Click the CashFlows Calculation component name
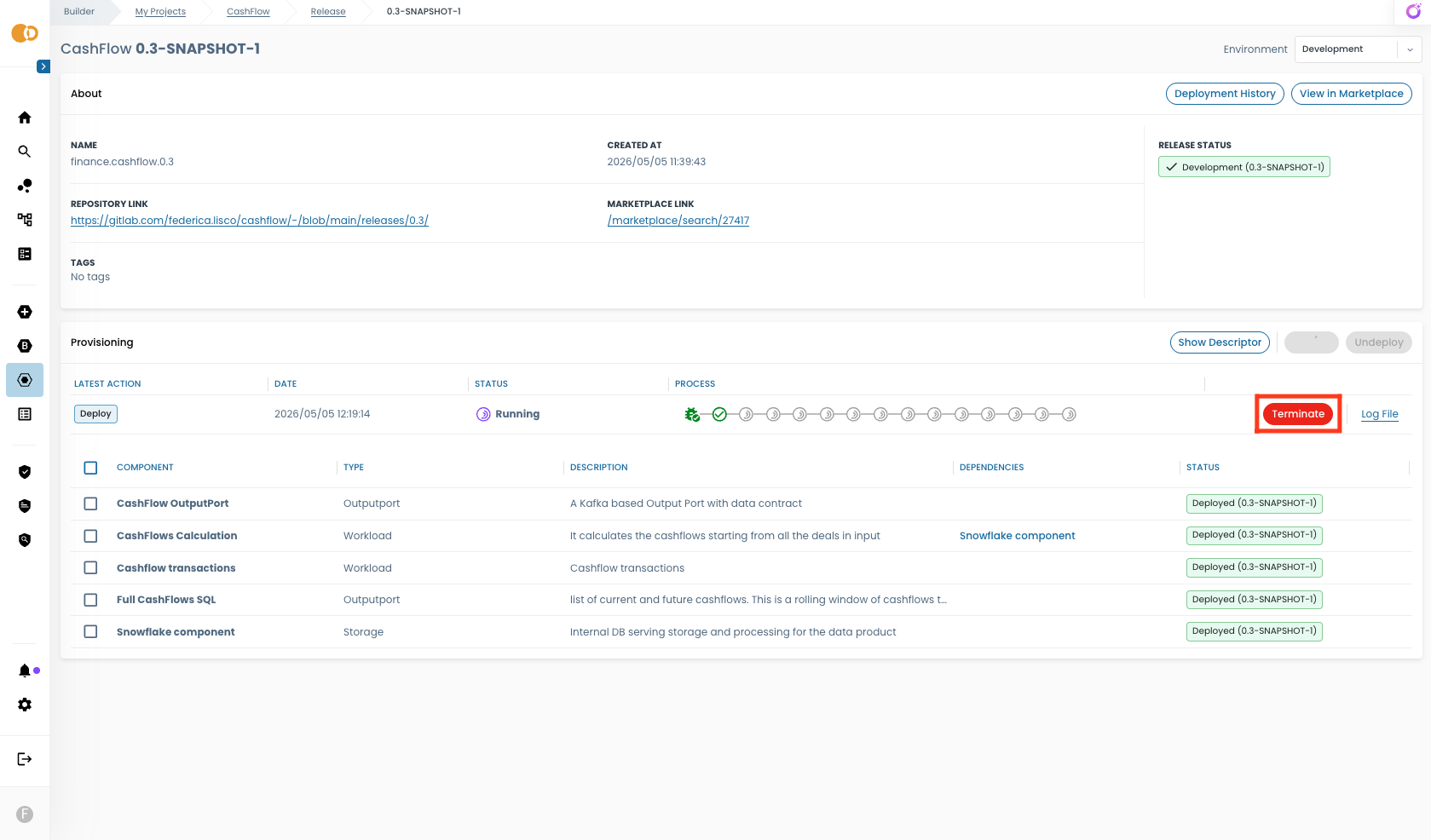Screen dimensions: 1431x840 [177, 536]
